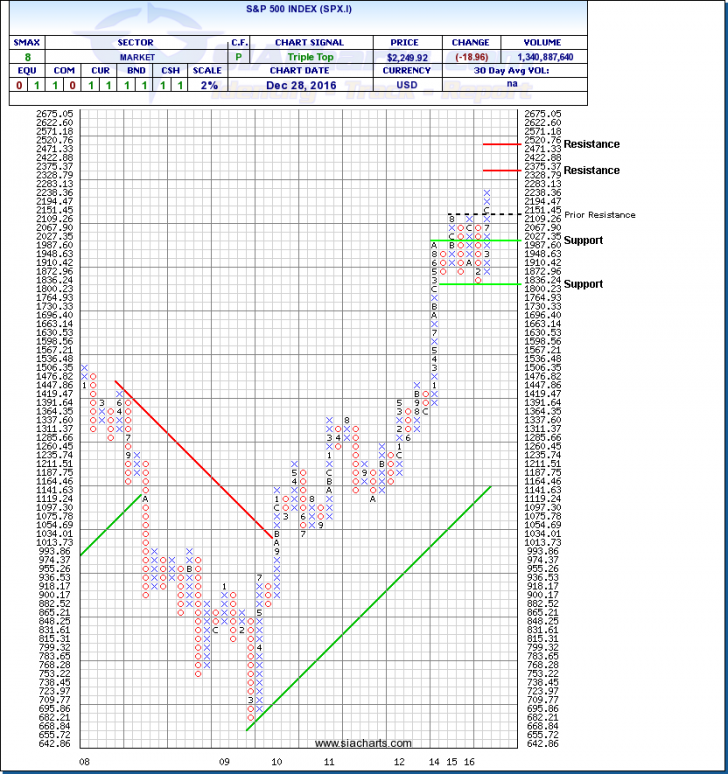Viewport: 728px width, 774px height.
Task: Click the upper Resistance label near 2520.76
Action: (x=591, y=144)
